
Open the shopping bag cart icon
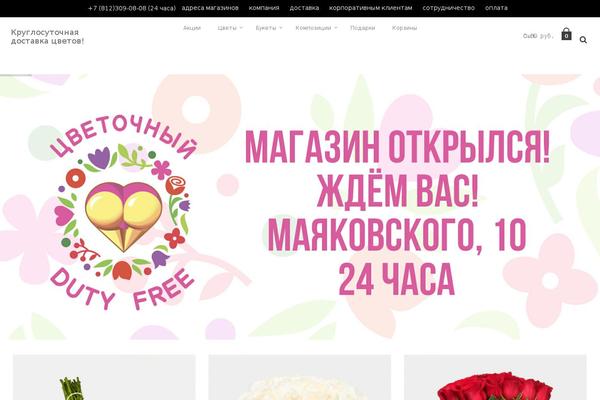[x=566, y=34]
